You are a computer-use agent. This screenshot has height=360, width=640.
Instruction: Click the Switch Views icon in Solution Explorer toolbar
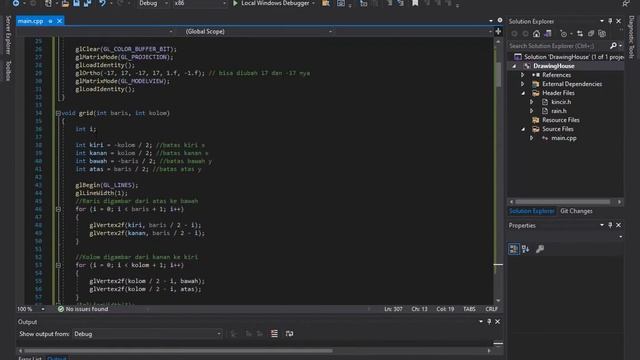click(548, 34)
